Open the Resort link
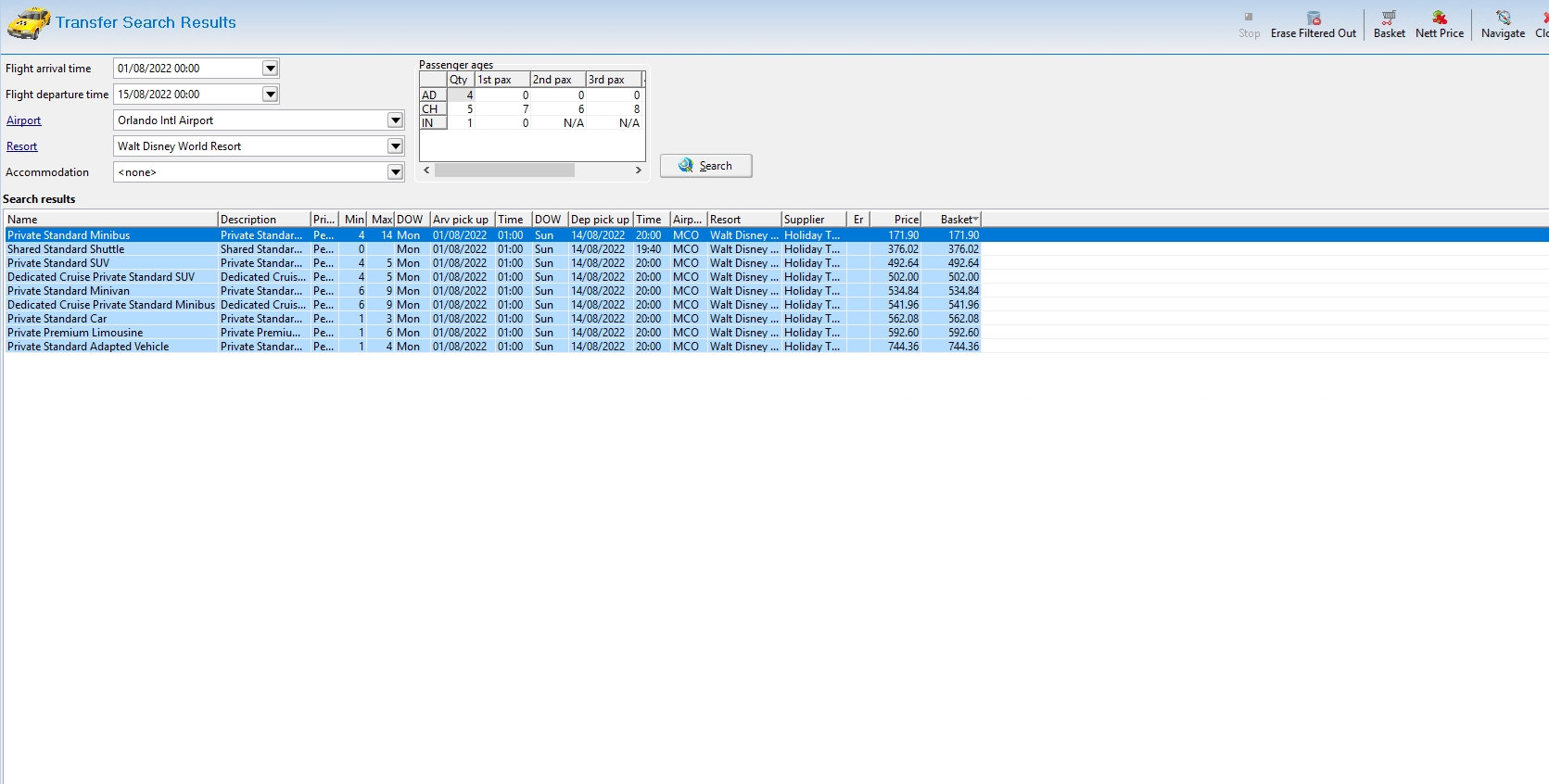The image size is (1549, 784). (22, 146)
